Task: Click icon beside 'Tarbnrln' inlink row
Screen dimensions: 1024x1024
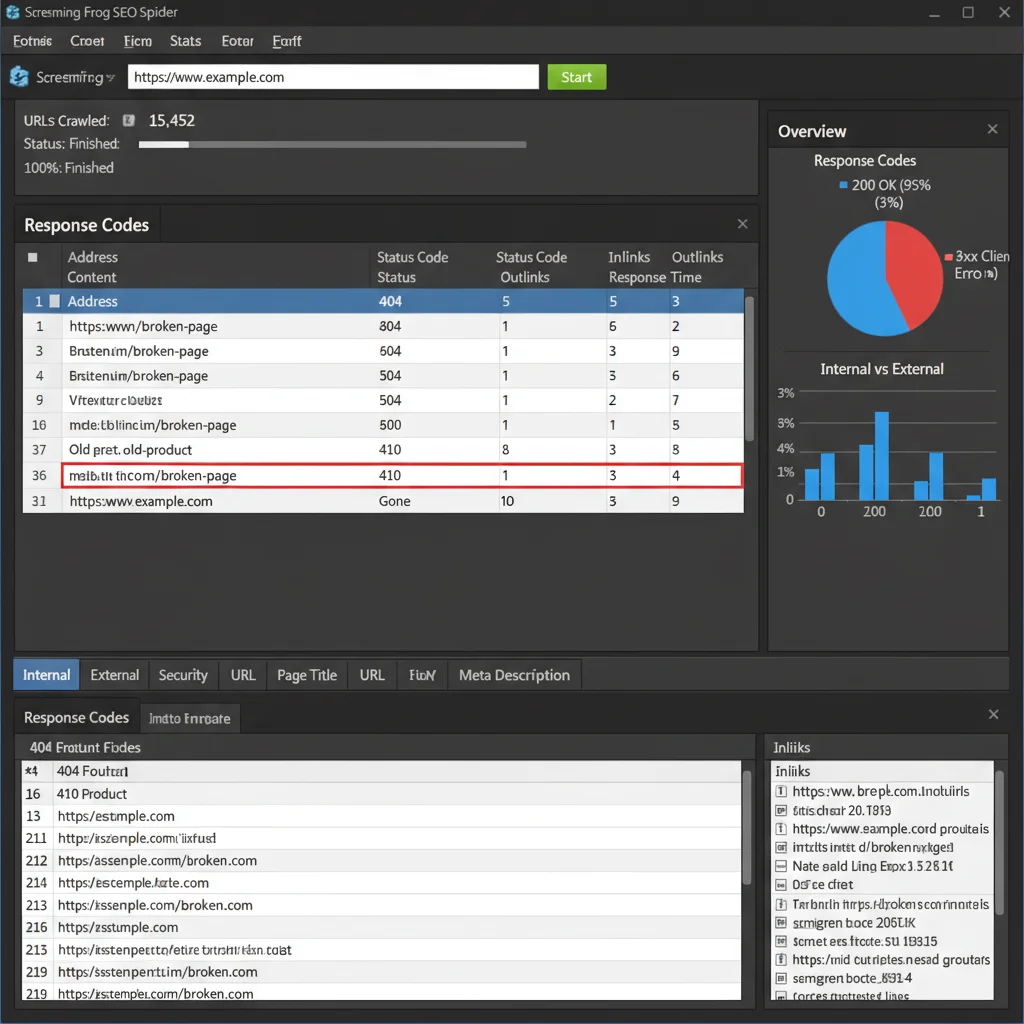Action: (780, 904)
